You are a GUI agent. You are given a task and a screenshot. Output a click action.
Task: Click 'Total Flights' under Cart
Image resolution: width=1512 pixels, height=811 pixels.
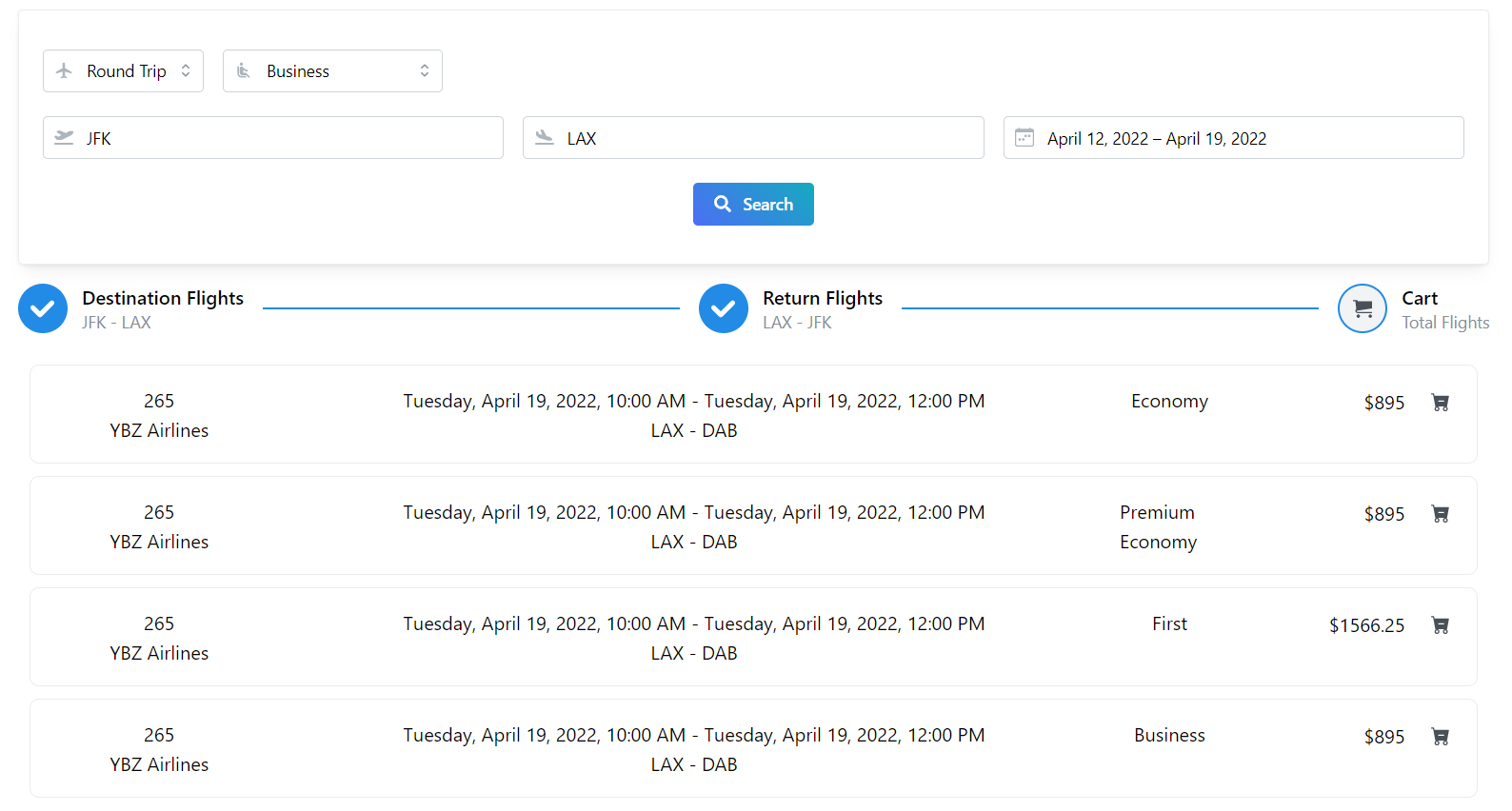coord(1445,323)
